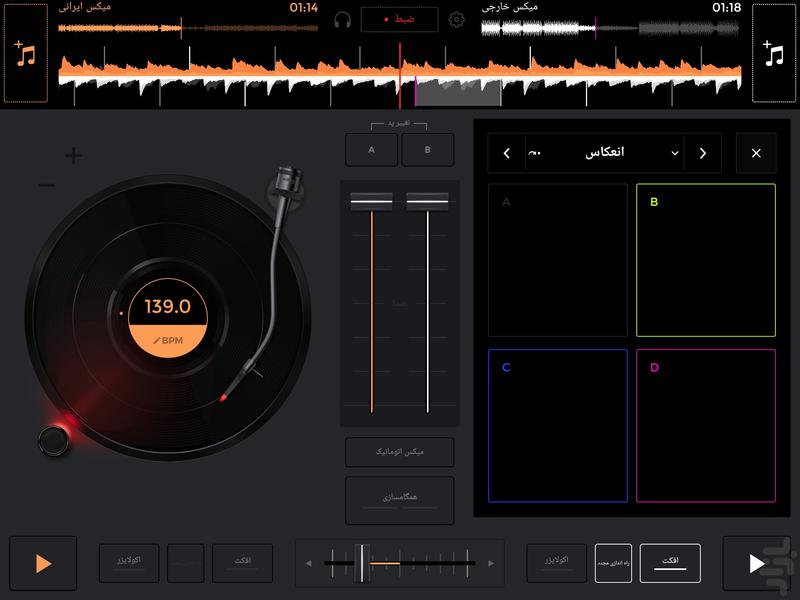
Task: Decrease pitch with the minus icon
Action: pyautogui.click(x=46, y=186)
